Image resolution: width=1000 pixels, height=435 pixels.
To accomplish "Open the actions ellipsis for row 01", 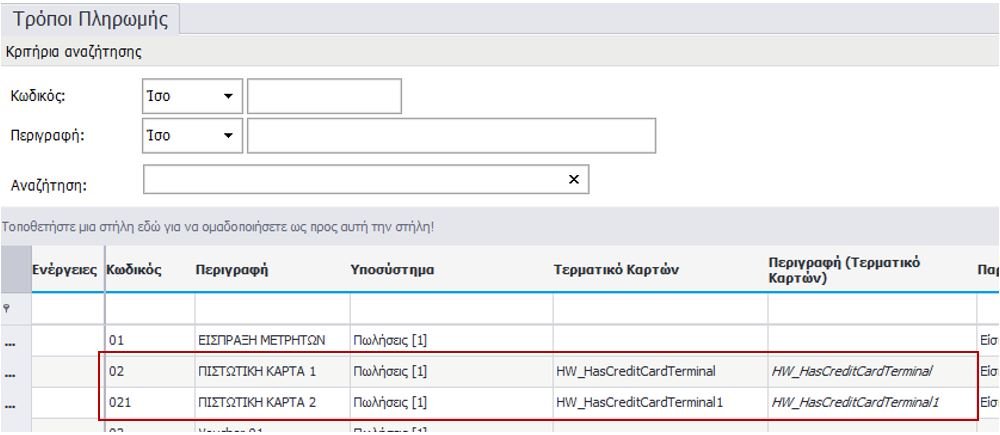I will [x=10, y=341].
